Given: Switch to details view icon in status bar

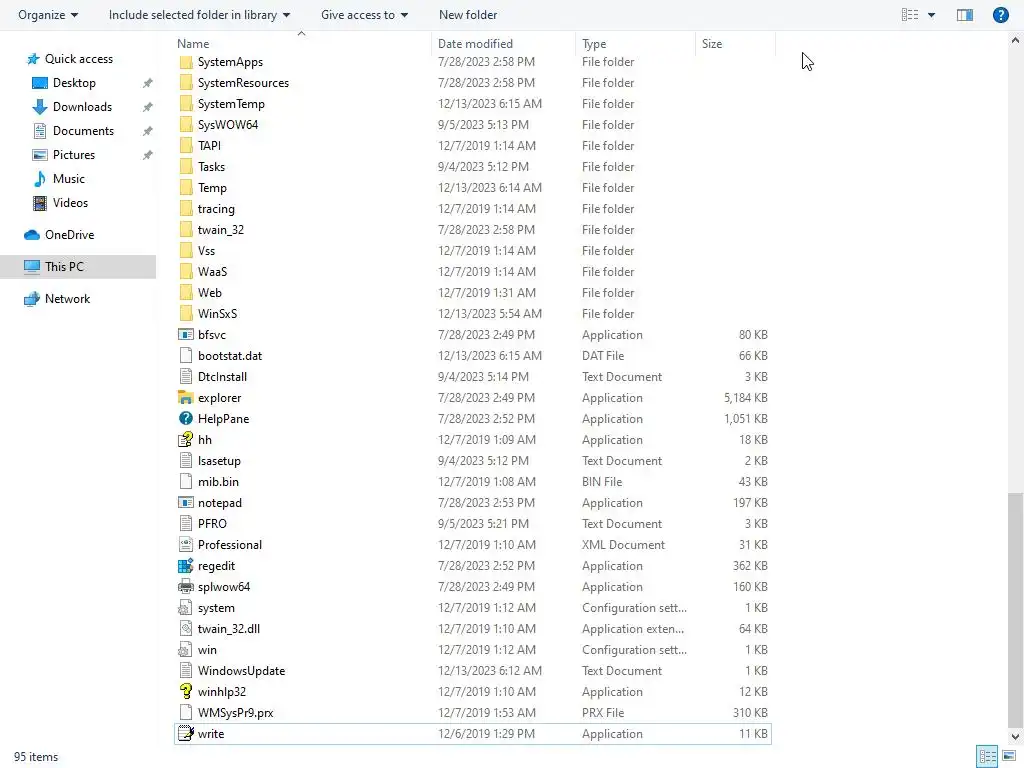Looking at the screenshot, I should tap(987, 756).
